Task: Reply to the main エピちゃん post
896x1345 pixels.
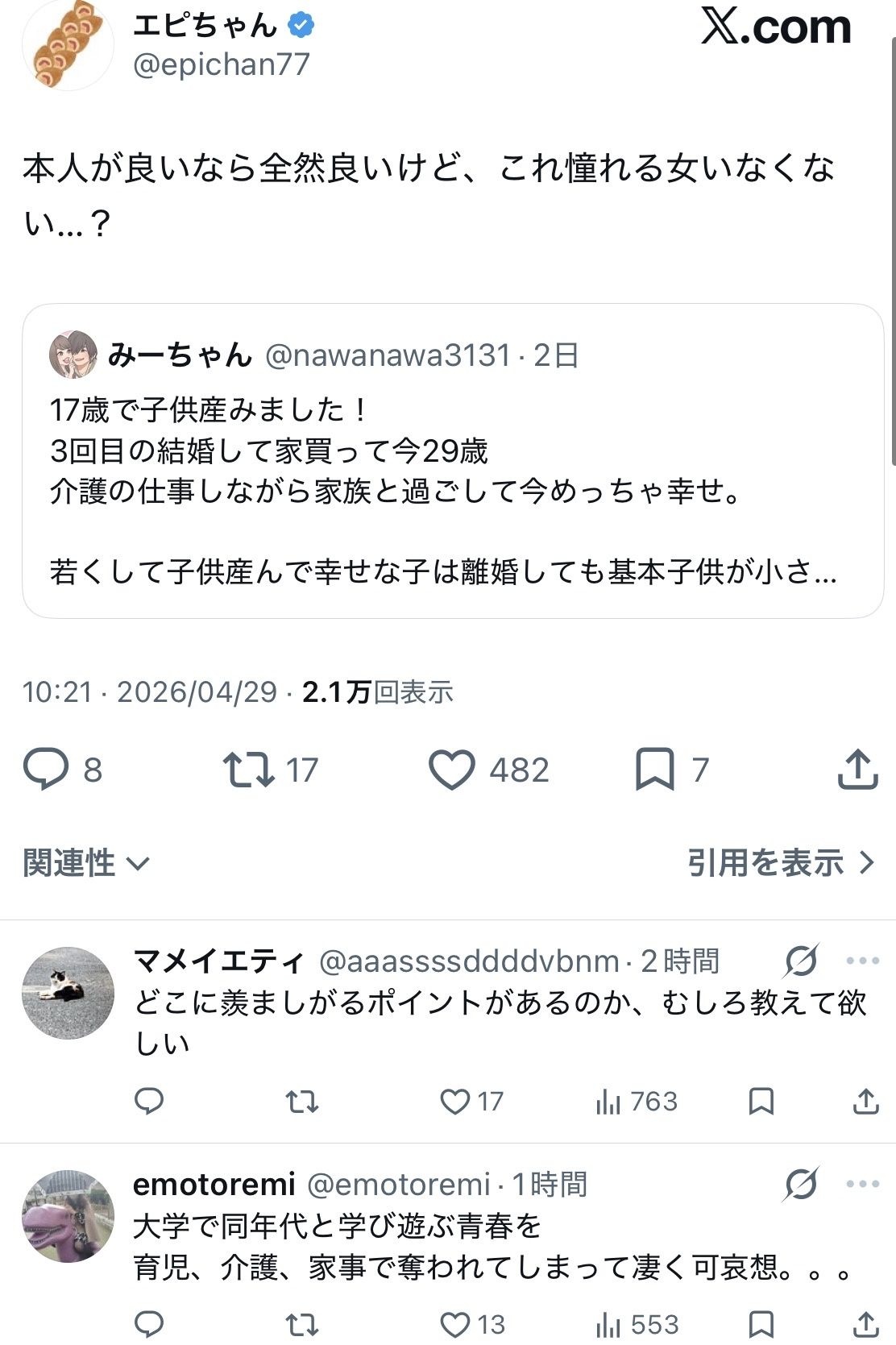Action: point(47,769)
